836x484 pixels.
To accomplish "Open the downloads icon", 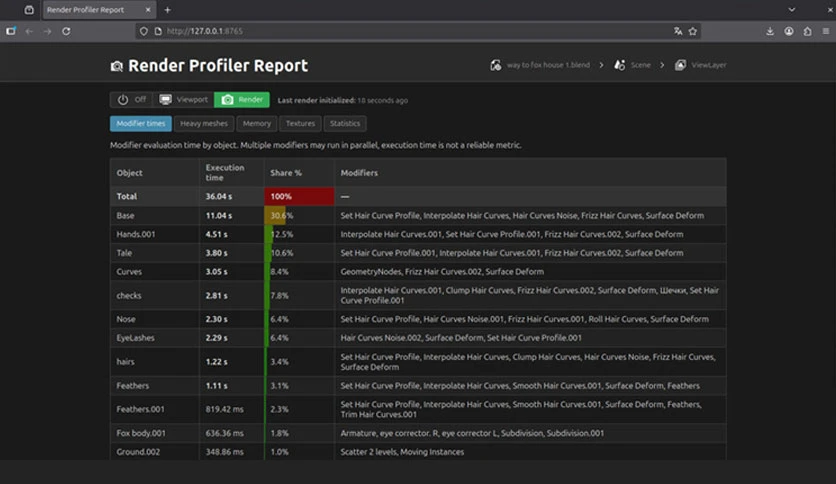I will pos(770,31).
